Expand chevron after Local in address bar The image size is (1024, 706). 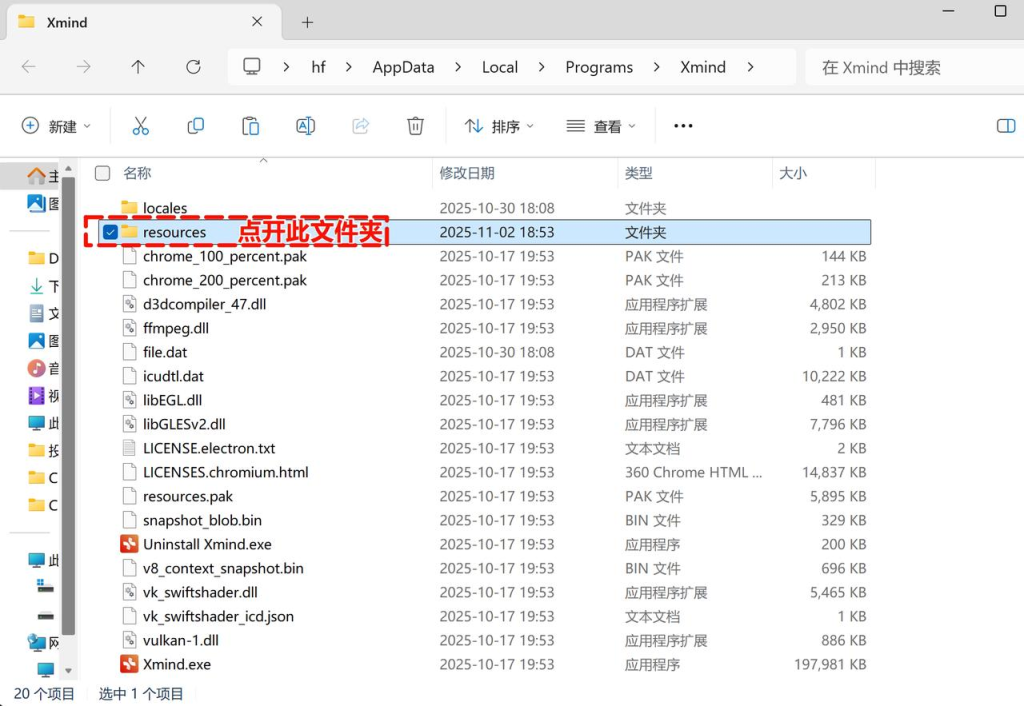coord(541,67)
